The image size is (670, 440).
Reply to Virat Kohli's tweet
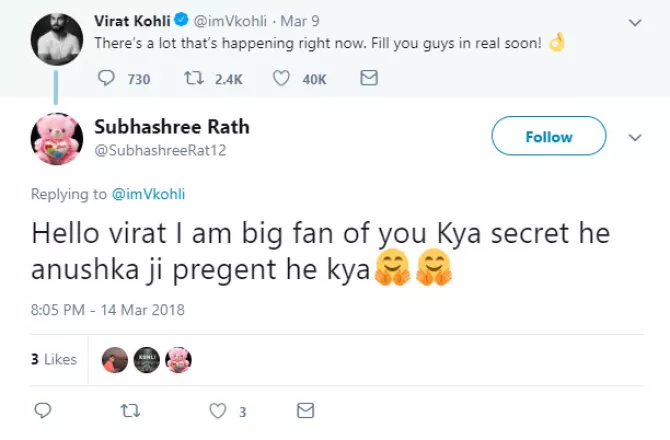pos(107,79)
